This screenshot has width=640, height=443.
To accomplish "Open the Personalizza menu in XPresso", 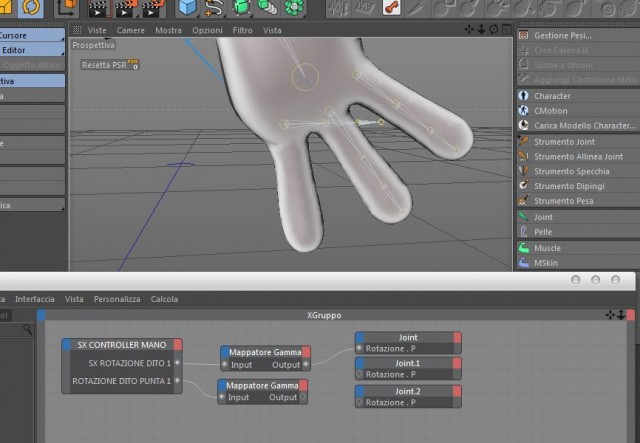I will pos(117,299).
